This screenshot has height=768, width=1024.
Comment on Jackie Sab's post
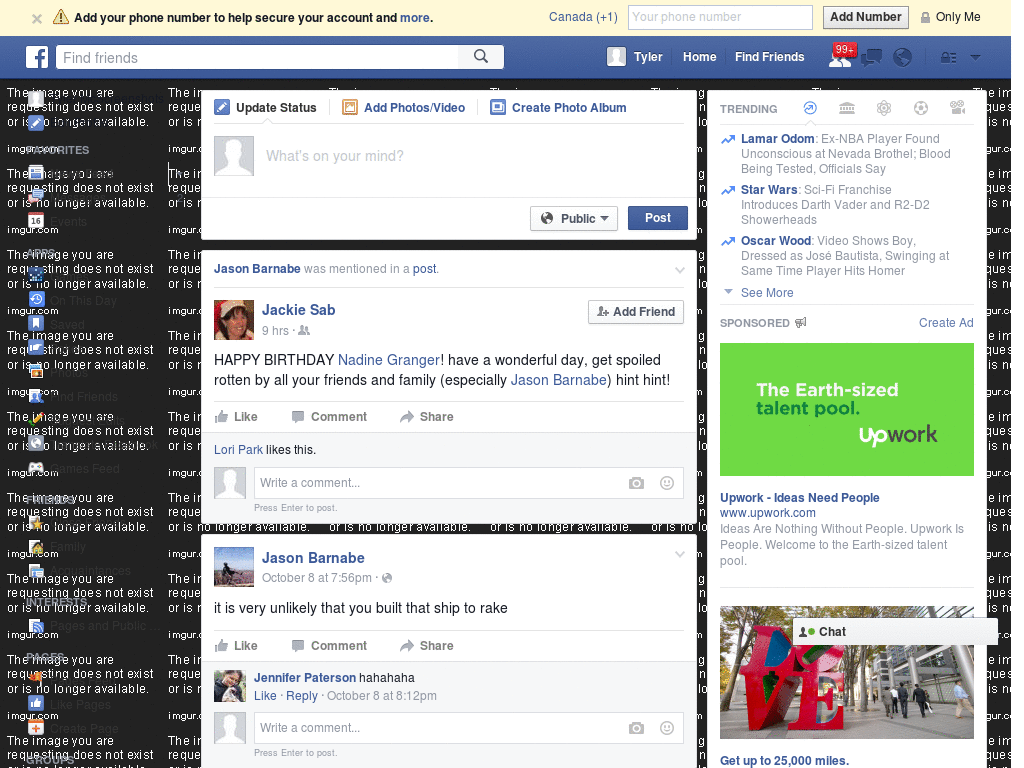[329, 417]
